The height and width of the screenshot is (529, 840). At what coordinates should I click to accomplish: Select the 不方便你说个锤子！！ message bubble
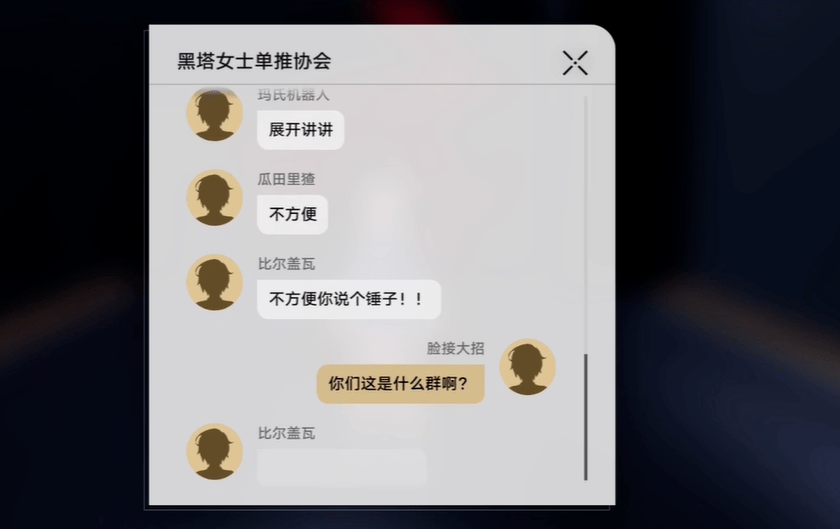349,299
